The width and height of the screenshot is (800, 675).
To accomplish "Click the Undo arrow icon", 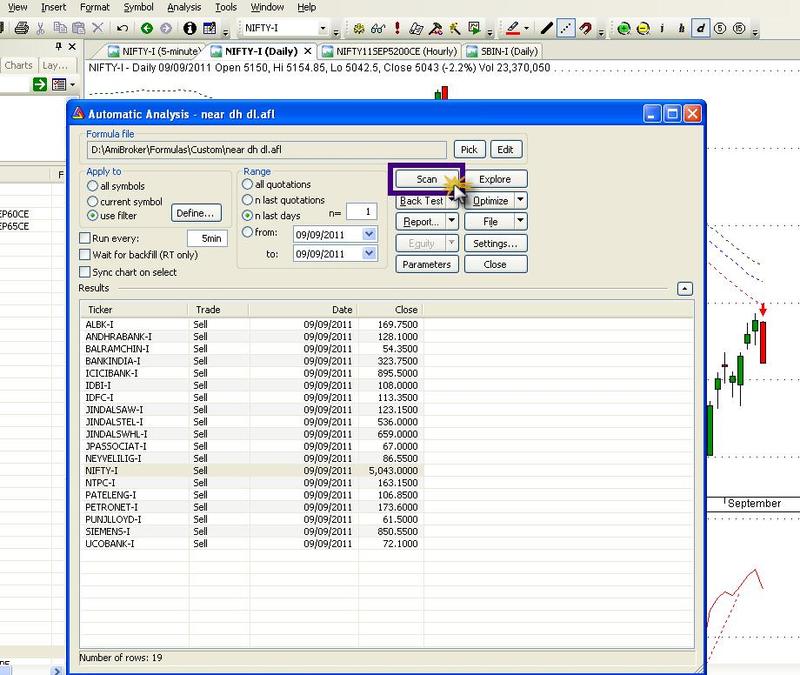I will point(122,28).
